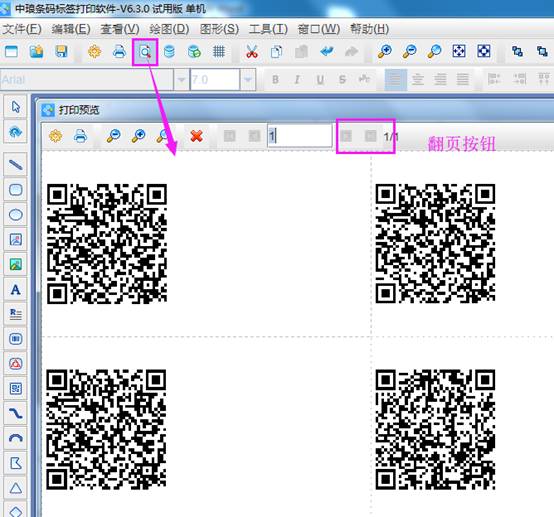Open document settings gear in main toolbar
The width and height of the screenshot is (554, 517).
tap(94, 52)
